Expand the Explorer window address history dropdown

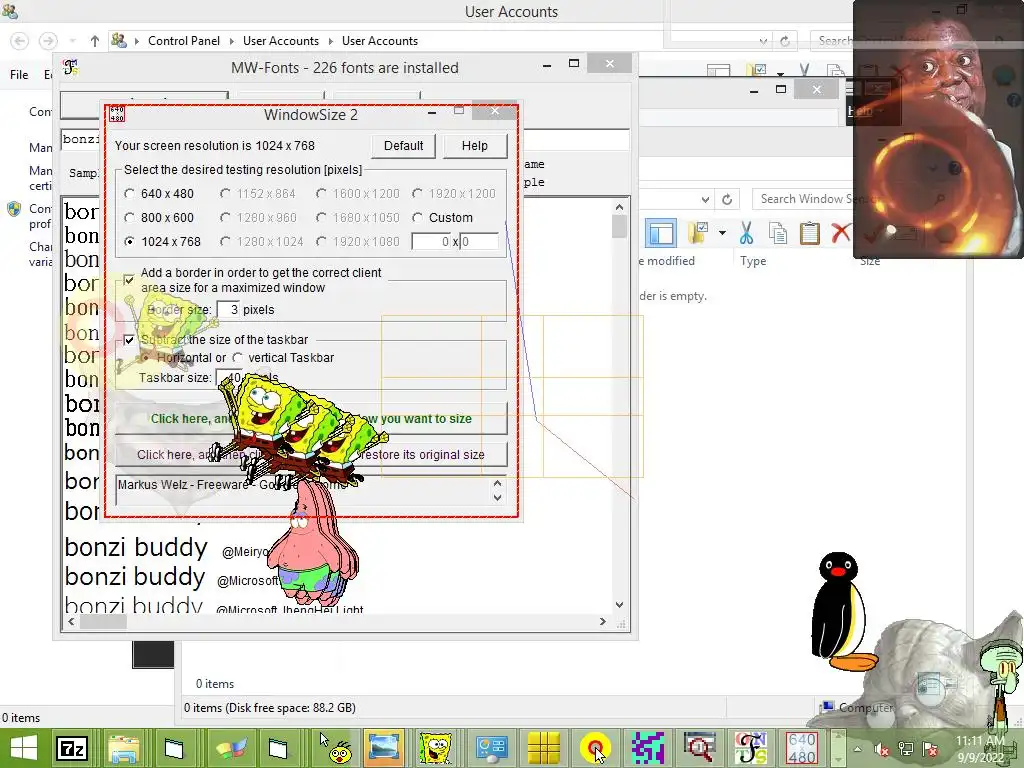(x=705, y=199)
